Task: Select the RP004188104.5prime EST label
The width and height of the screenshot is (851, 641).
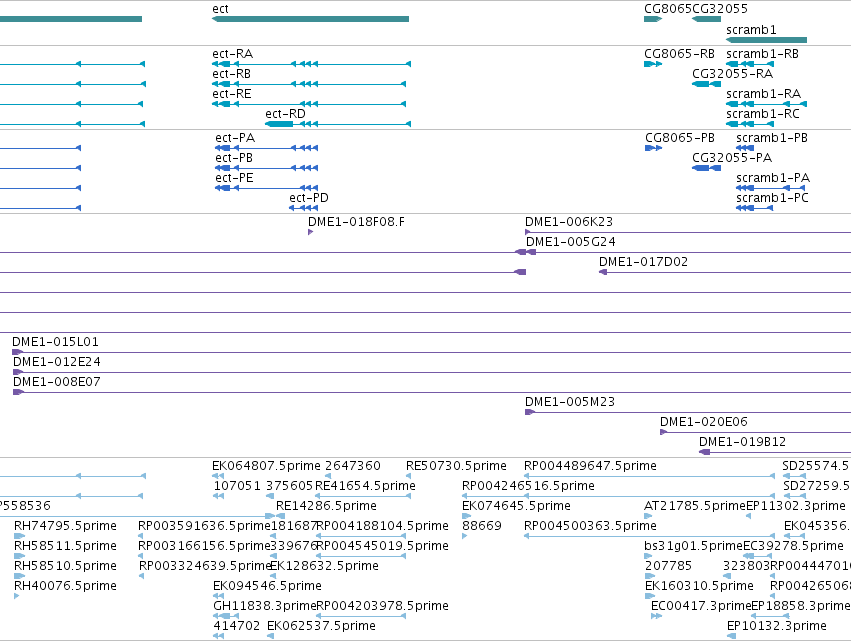Action: click(382, 526)
